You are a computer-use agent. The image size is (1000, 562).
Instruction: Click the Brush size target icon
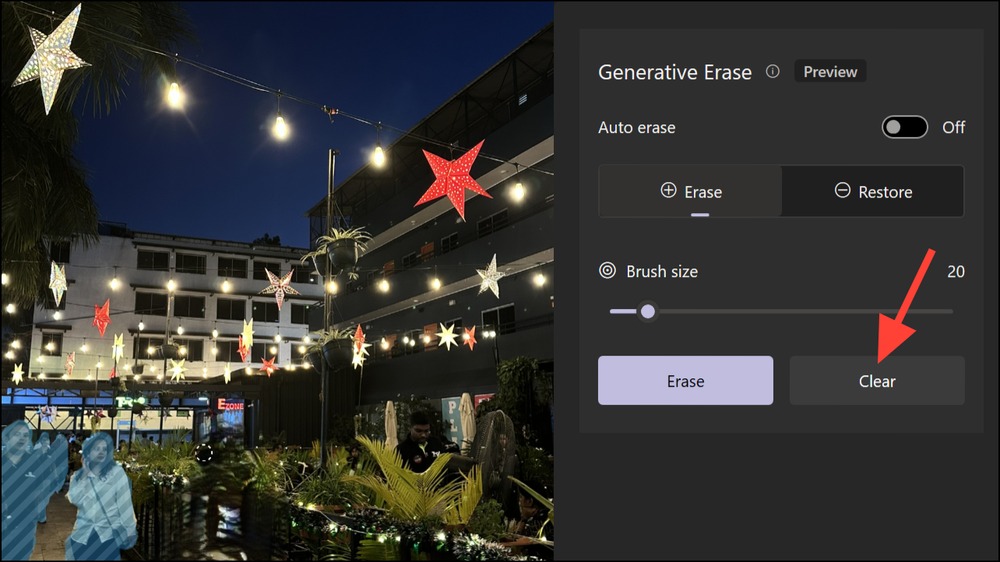click(x=608, y=270)
